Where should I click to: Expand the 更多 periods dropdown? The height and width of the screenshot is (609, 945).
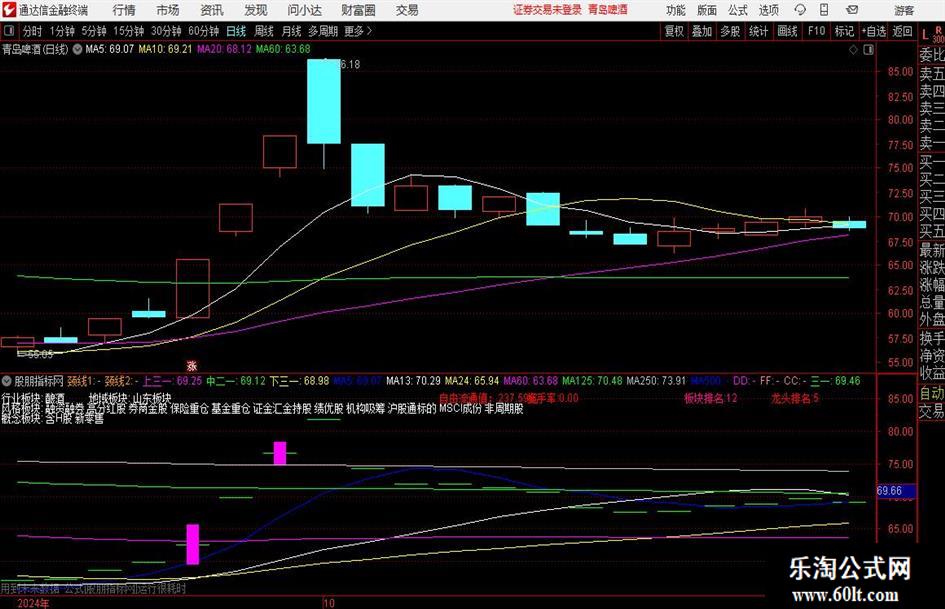click(358, 31)
